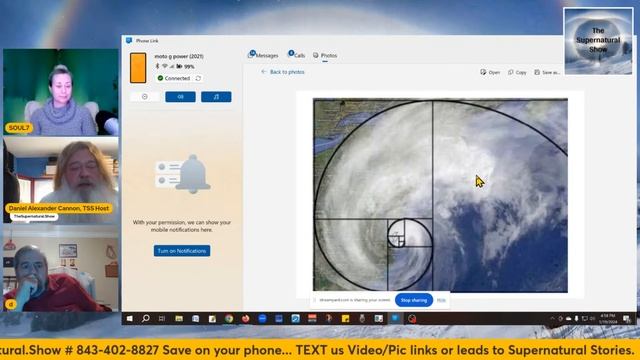
Task: Open the yellow sticky notes taskbar icon
Action: (x=345, y=319)
